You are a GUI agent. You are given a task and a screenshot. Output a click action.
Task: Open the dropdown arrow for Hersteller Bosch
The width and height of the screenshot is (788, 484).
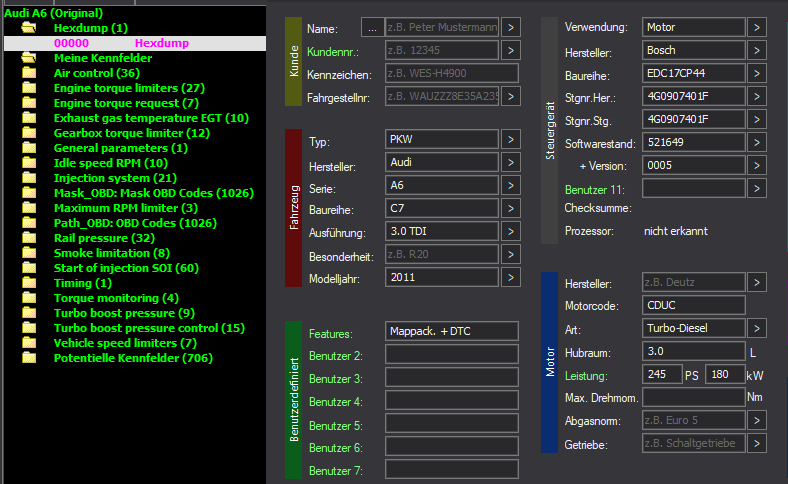(757, 50)
